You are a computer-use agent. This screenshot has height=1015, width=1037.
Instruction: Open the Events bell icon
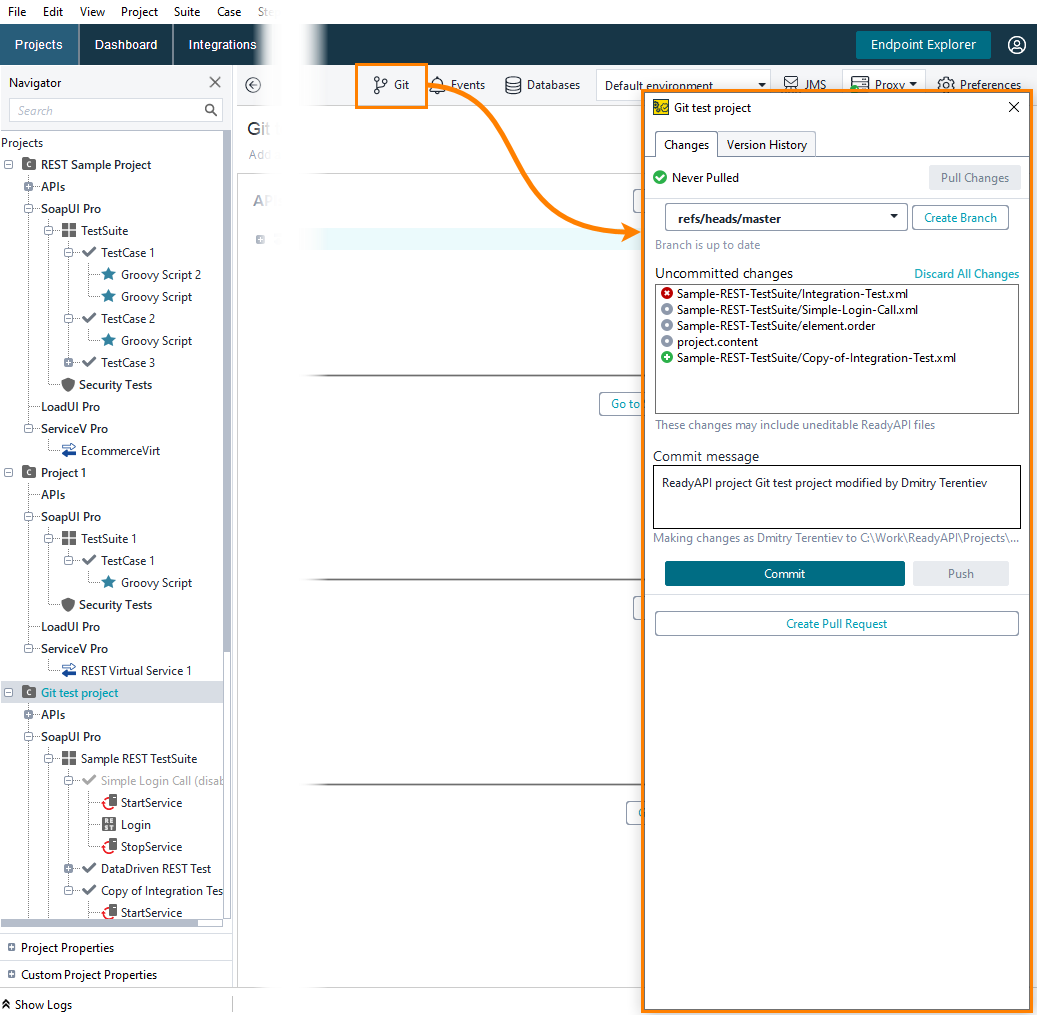[x=437, y=85]
